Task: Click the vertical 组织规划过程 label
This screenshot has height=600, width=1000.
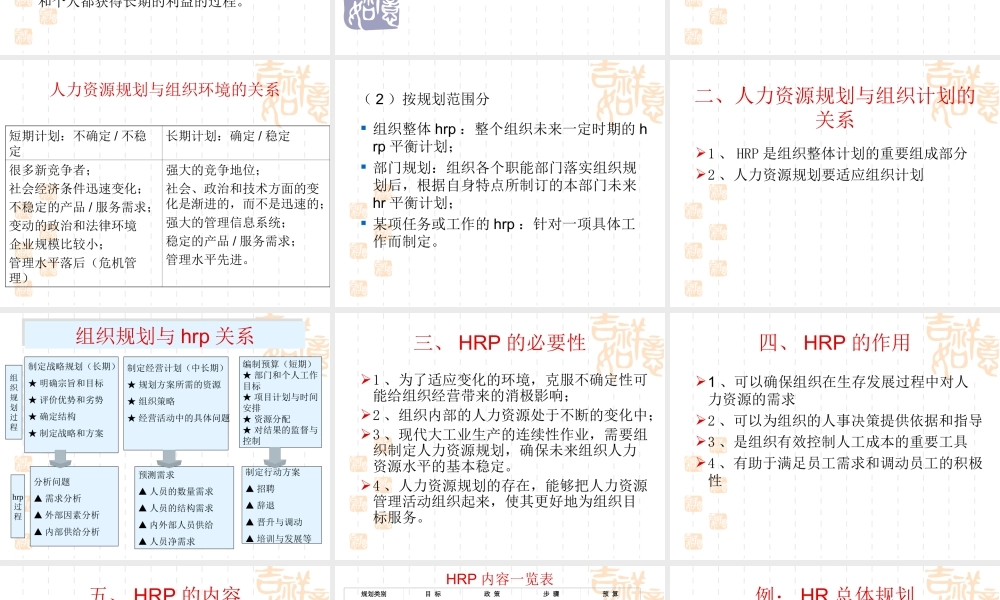Action: pos(14,402)
